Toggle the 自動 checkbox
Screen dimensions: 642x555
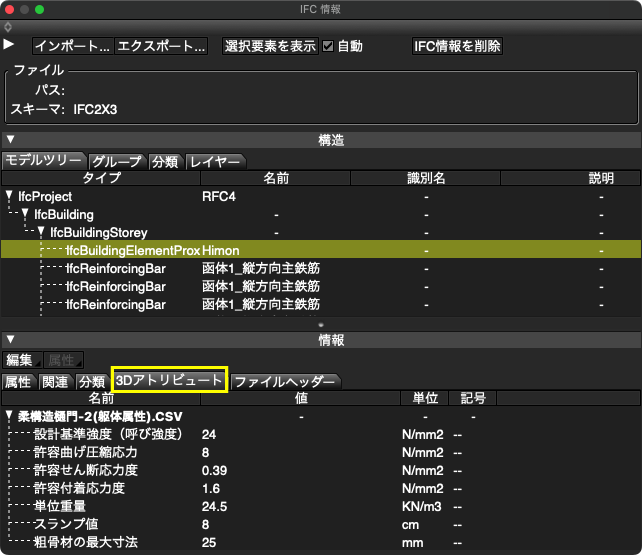328,46
